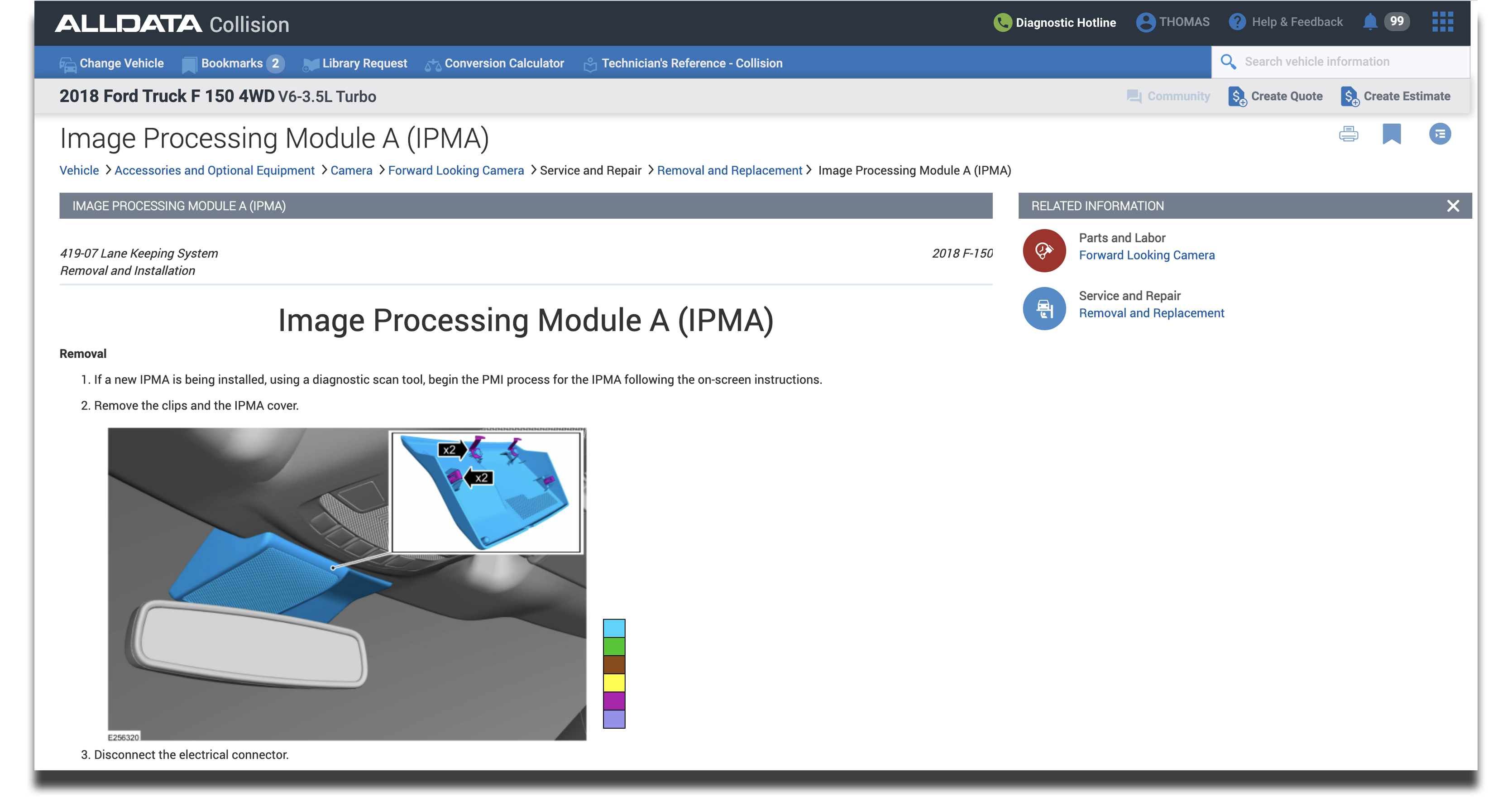The width and height of the screenshot is (1512, 807).
Task: Open notifications bell with 99 badge
Action: [1385, 22]
